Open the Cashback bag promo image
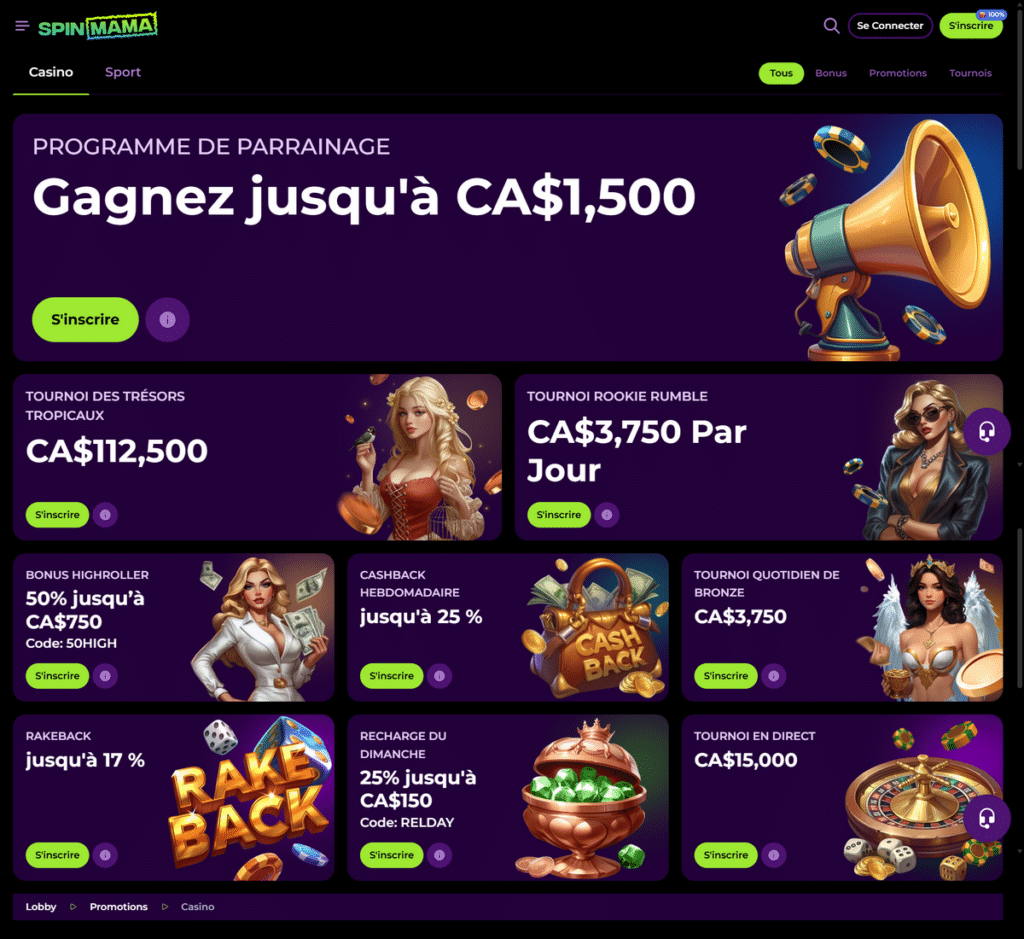The height and width of the screenshot is (939, 1024). [x=596, y=628]
